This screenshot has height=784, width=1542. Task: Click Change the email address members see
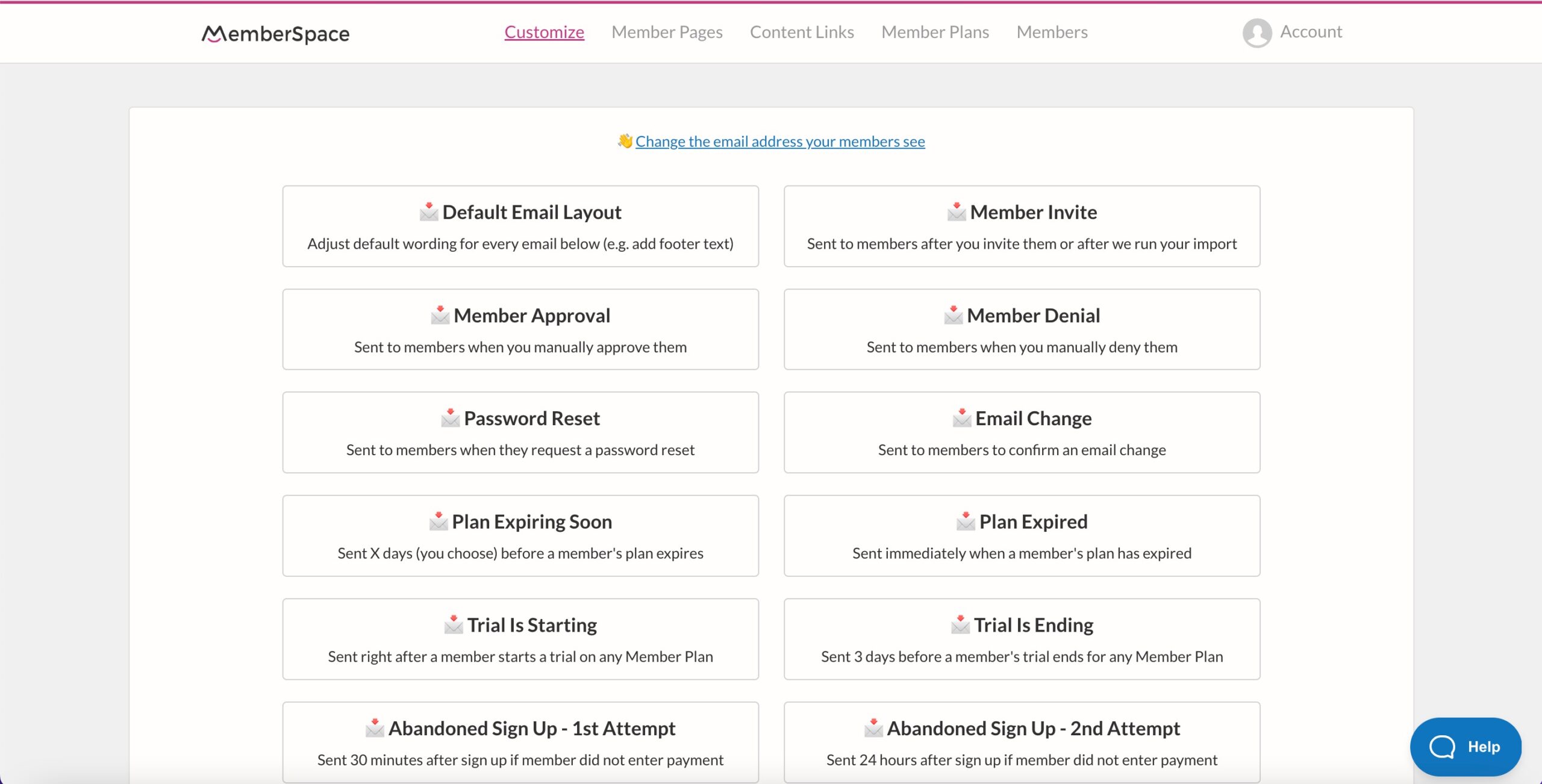779,140
